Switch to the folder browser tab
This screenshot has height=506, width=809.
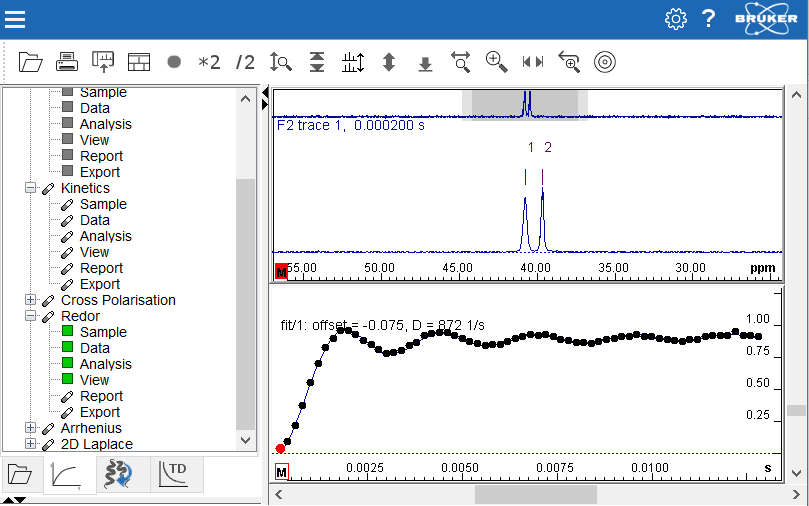click(20, 474)
